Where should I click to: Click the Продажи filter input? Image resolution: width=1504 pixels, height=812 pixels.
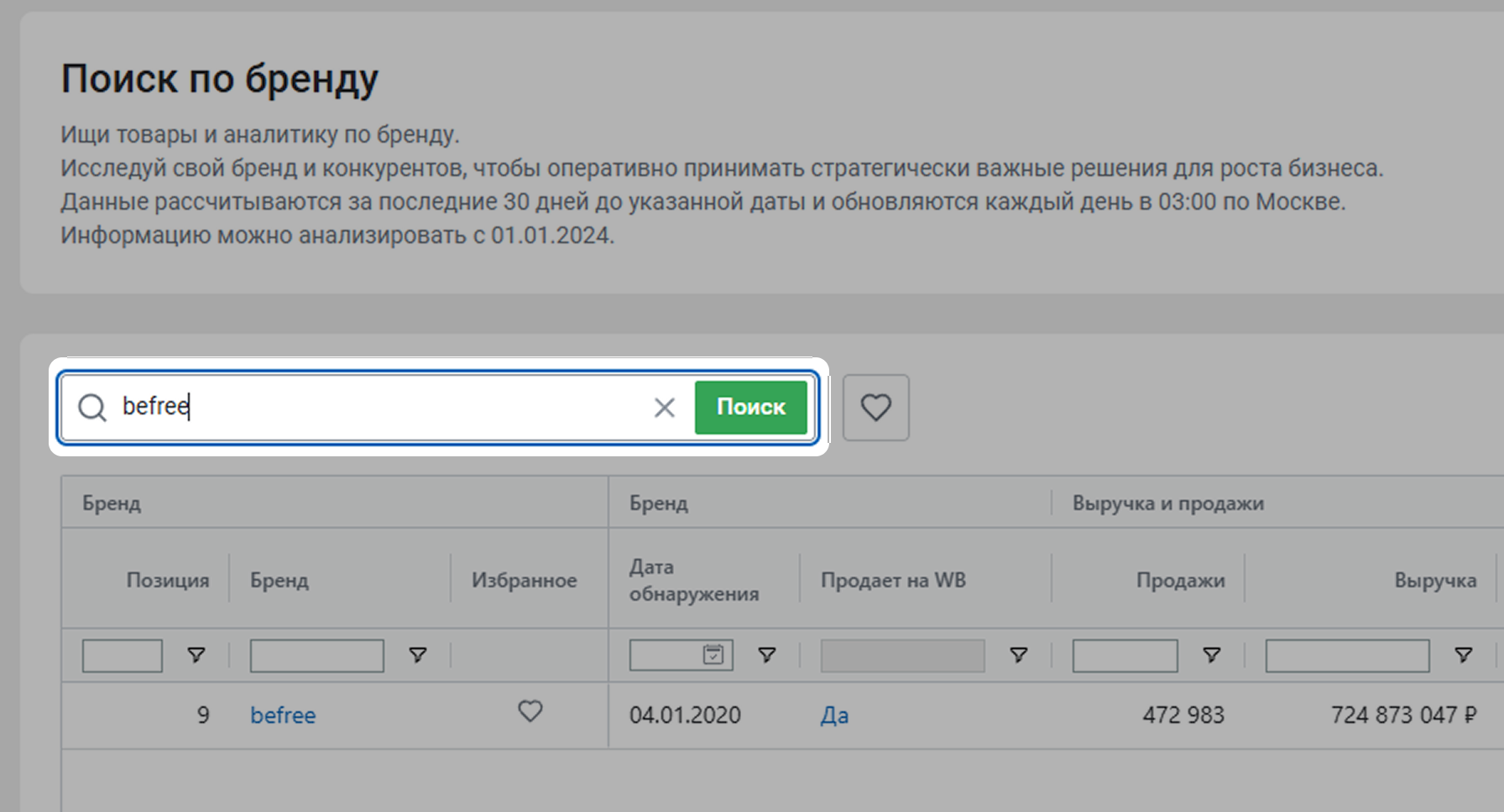1125,655
